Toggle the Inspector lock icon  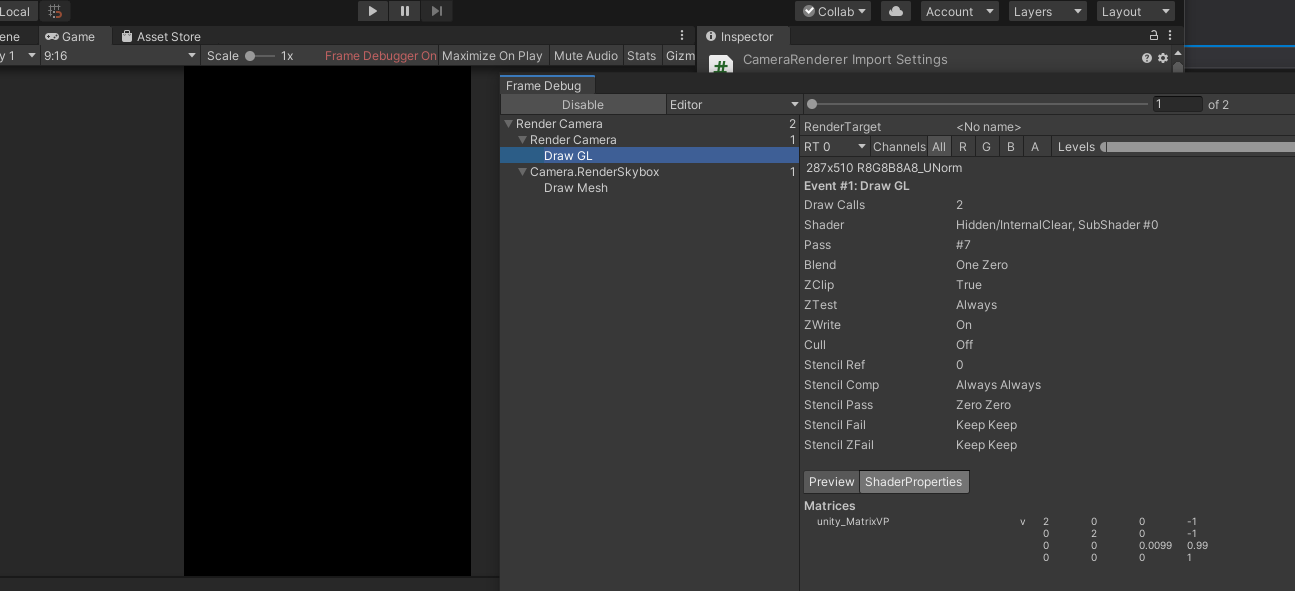[1154, 35]
